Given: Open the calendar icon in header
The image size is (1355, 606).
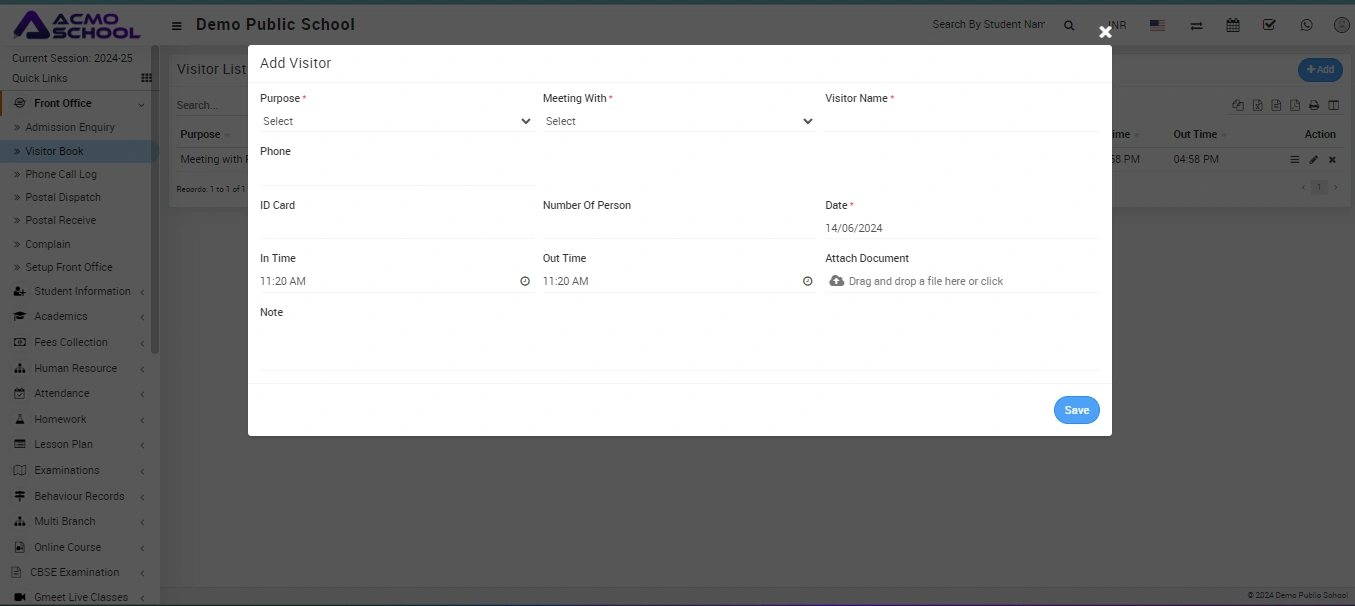Looking at the screenshot, I should 1233,25.
